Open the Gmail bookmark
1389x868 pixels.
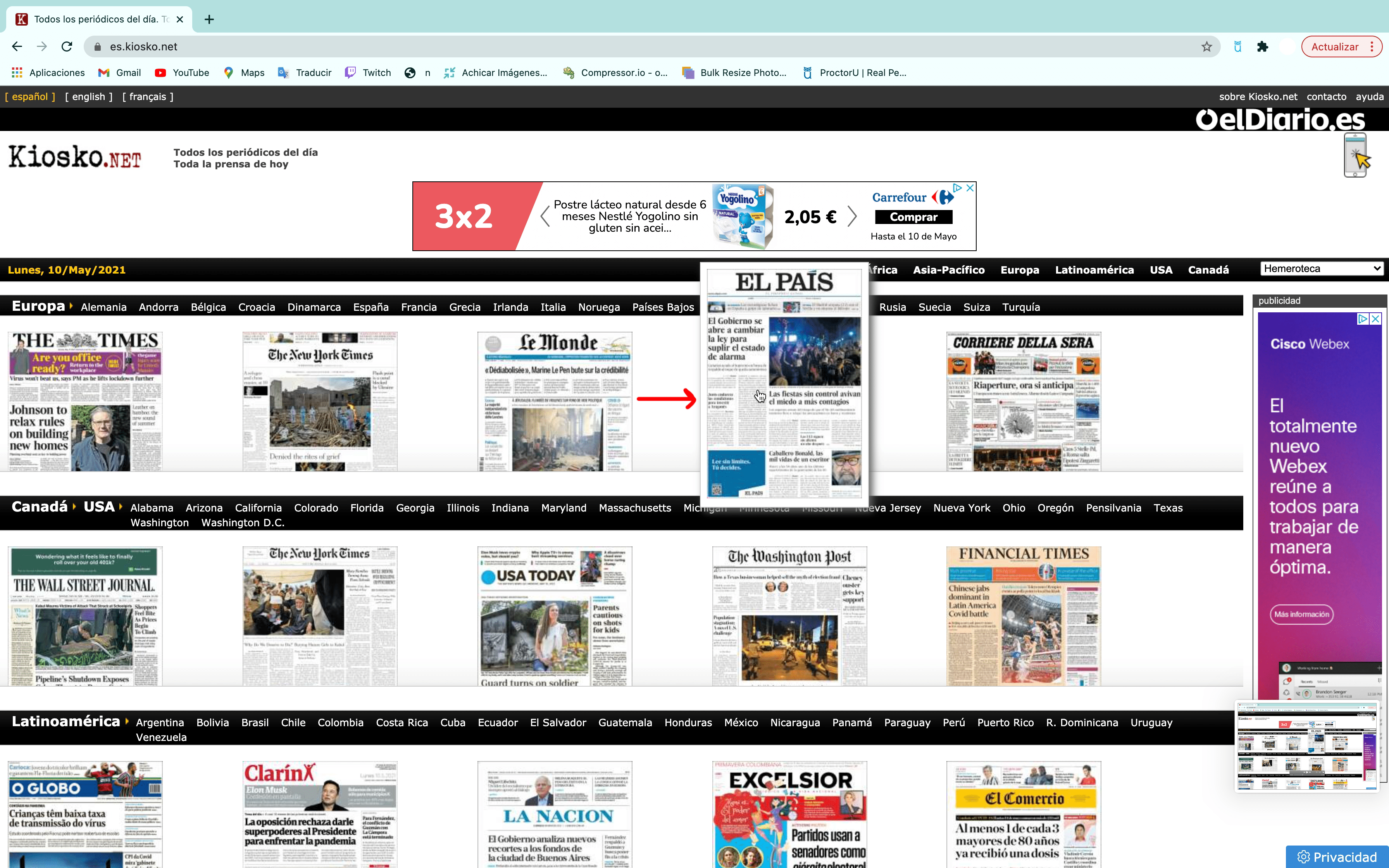click(120, 72)
